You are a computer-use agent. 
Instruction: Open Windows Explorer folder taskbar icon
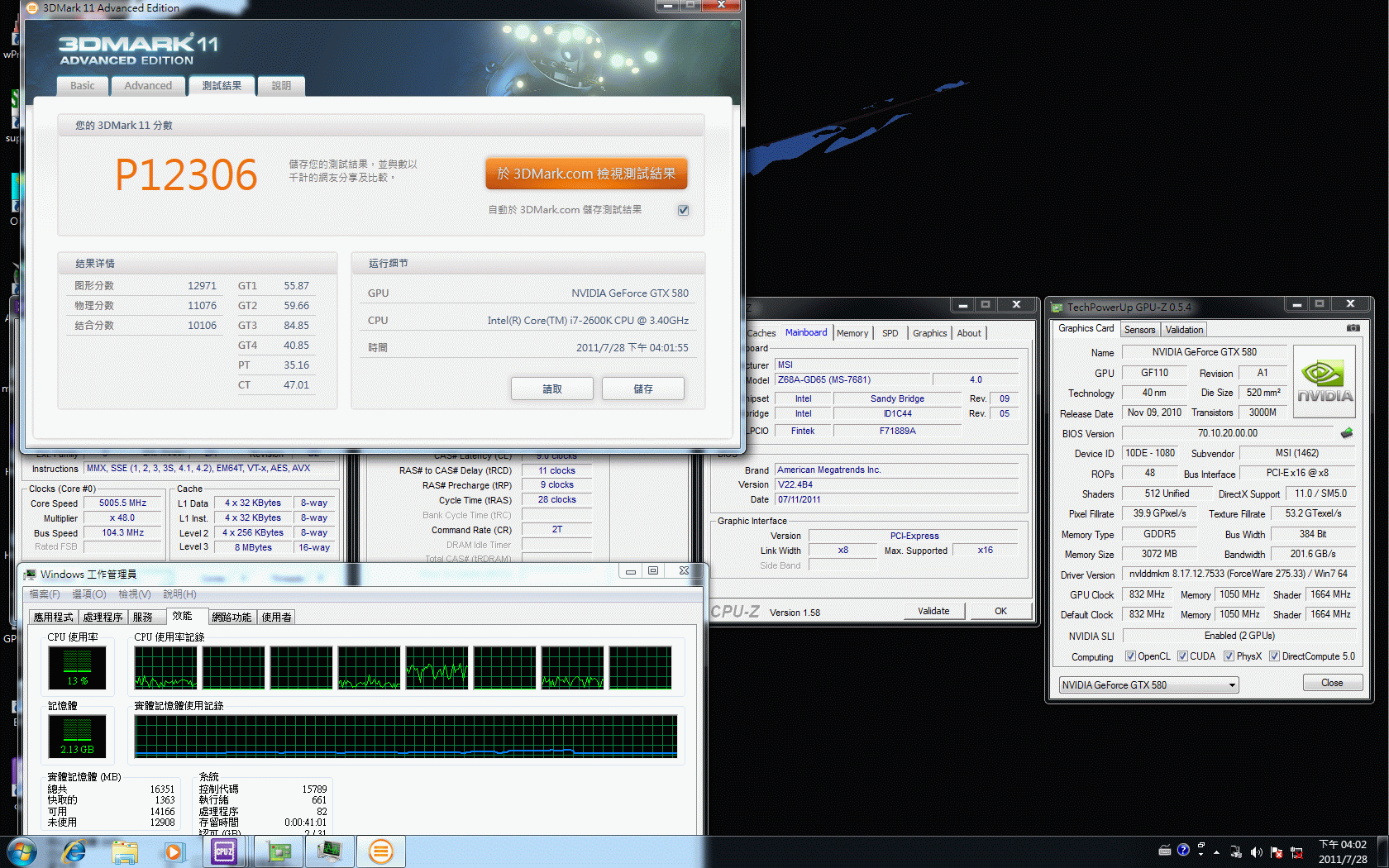pyautogui.click(x=125, y=851)
